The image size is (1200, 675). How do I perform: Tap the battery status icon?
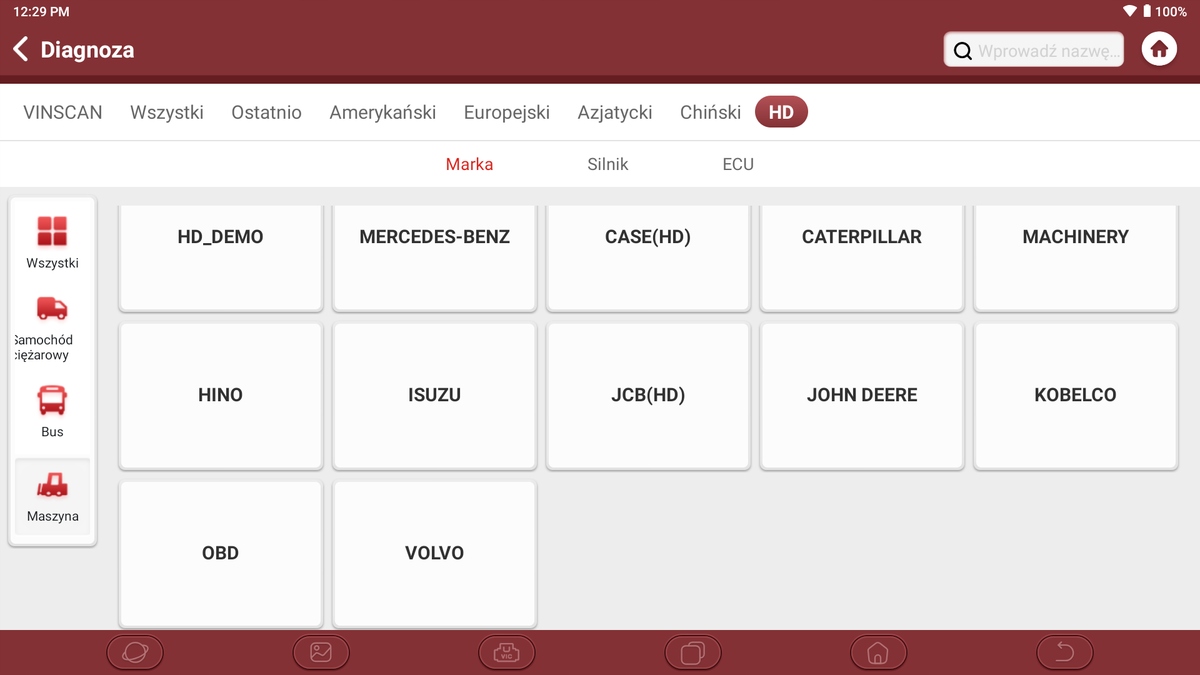click(x=1146, y=11)
